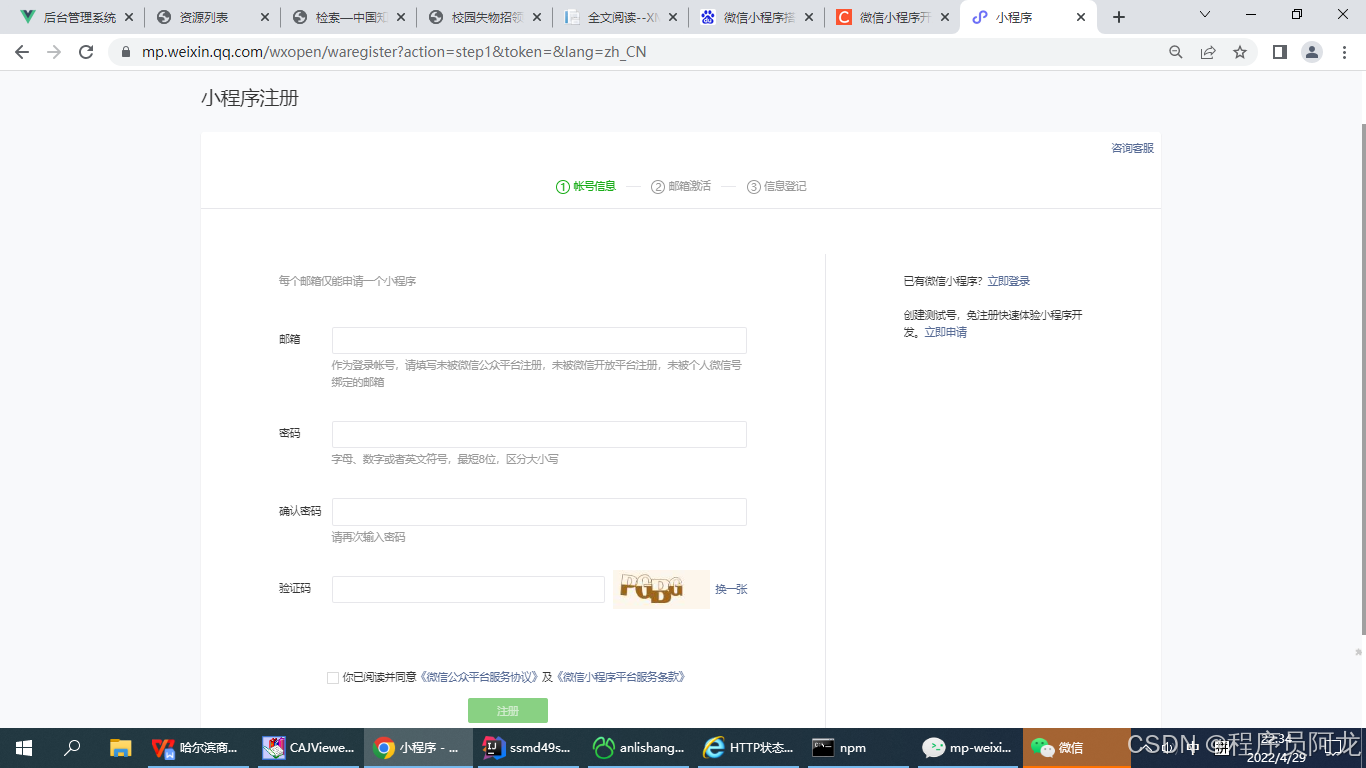Focus the 确认密码 input field
Screen dimensions: 1366x768
point(539,512)
